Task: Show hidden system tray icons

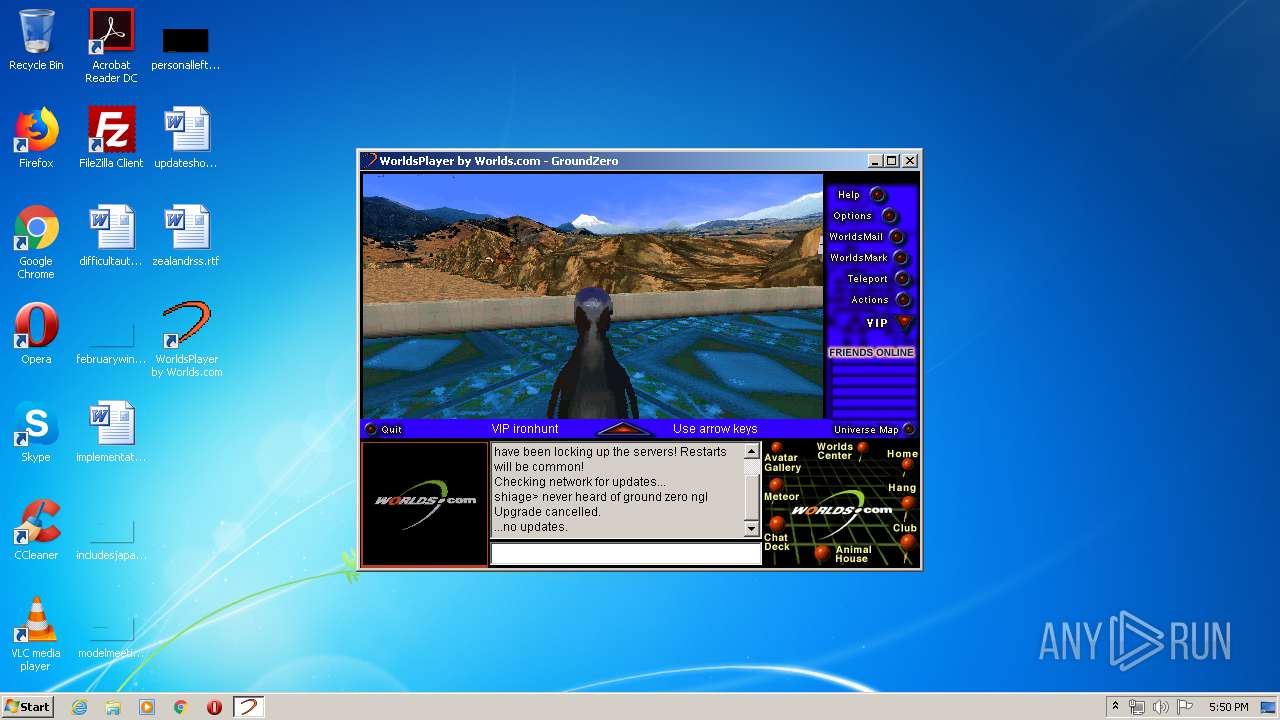Action: (x=1115, y=707)
